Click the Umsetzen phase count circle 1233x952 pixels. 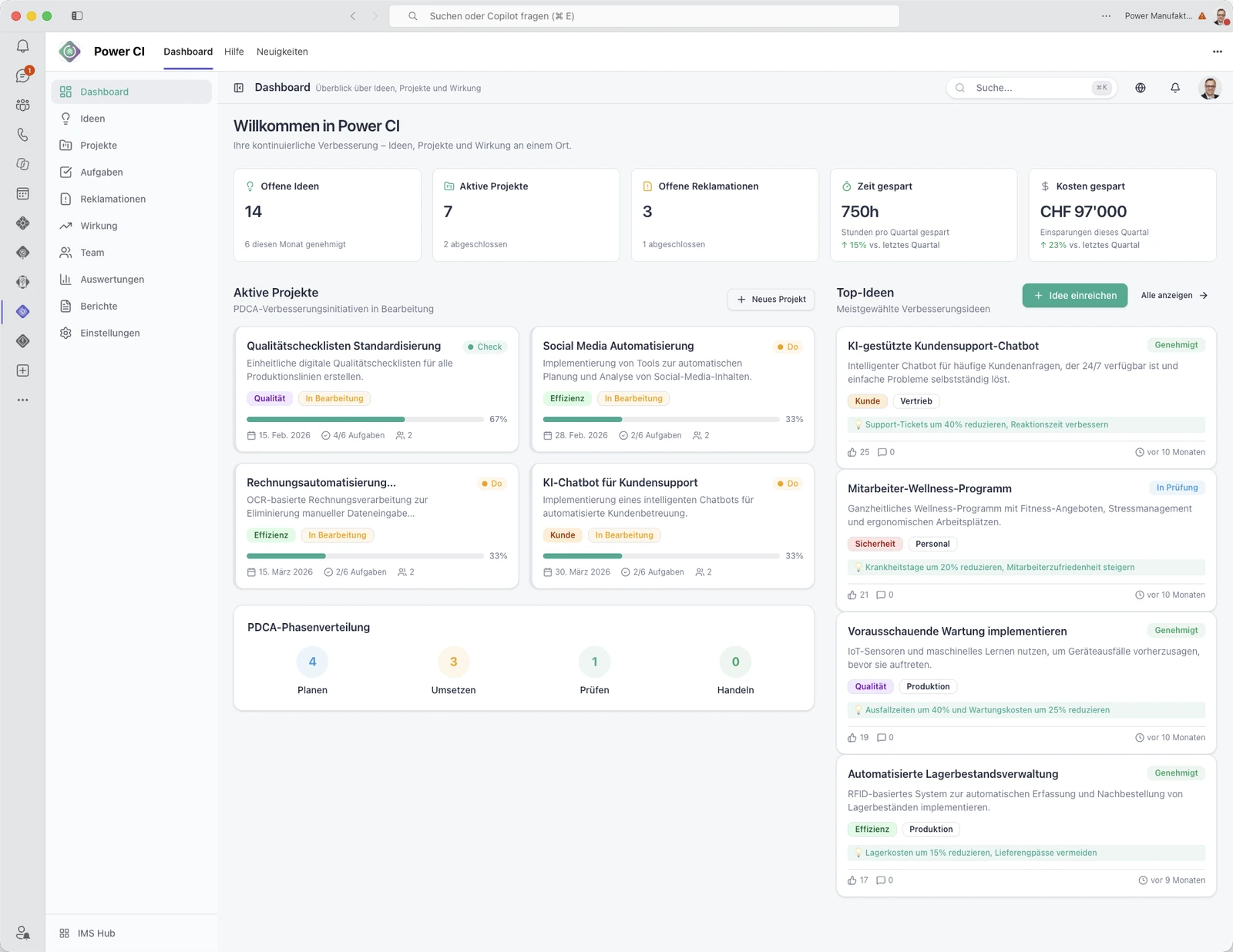[x=454, y=662]
